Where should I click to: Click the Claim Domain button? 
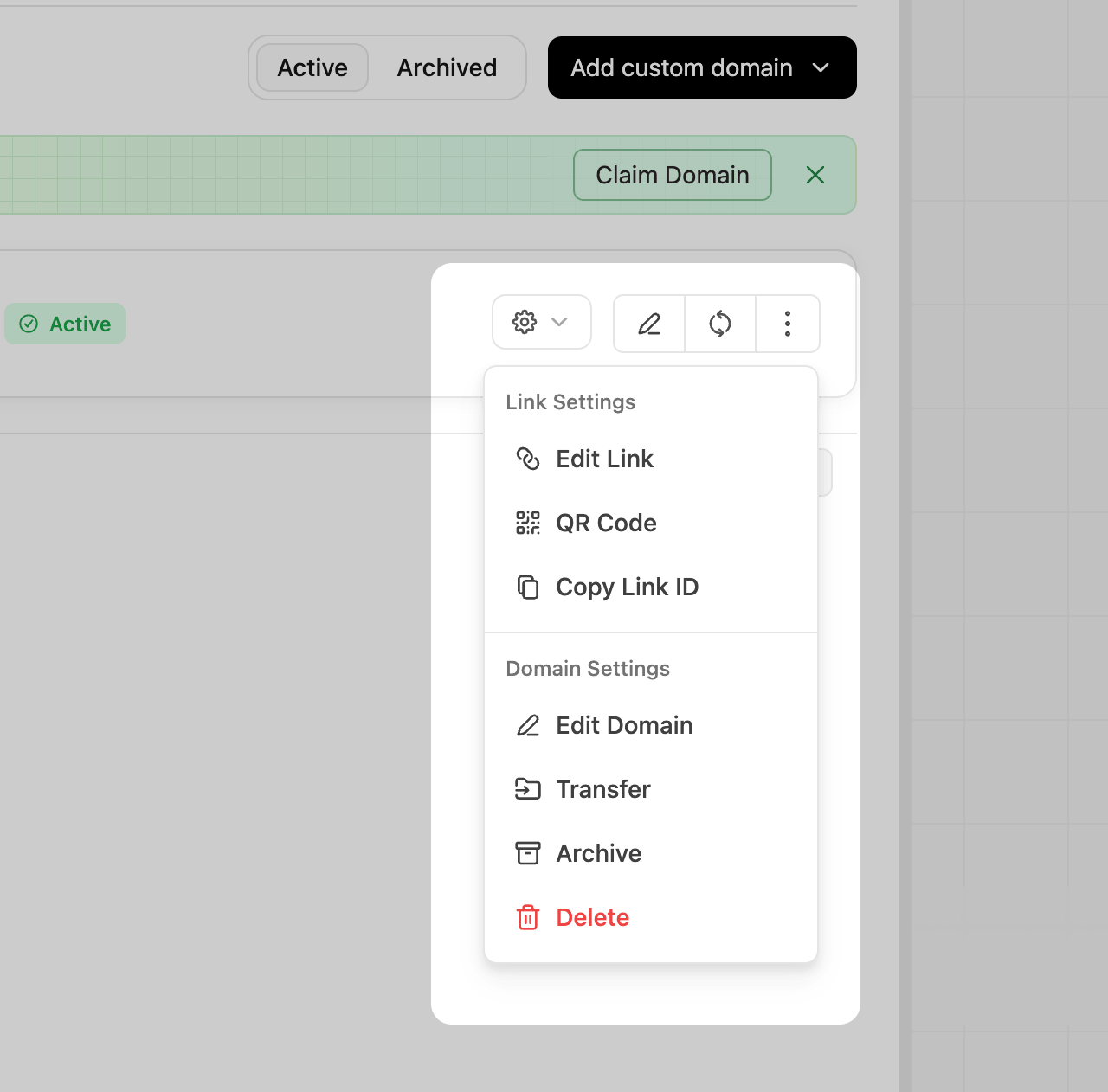pyautogui.click(x=673, y=175)
